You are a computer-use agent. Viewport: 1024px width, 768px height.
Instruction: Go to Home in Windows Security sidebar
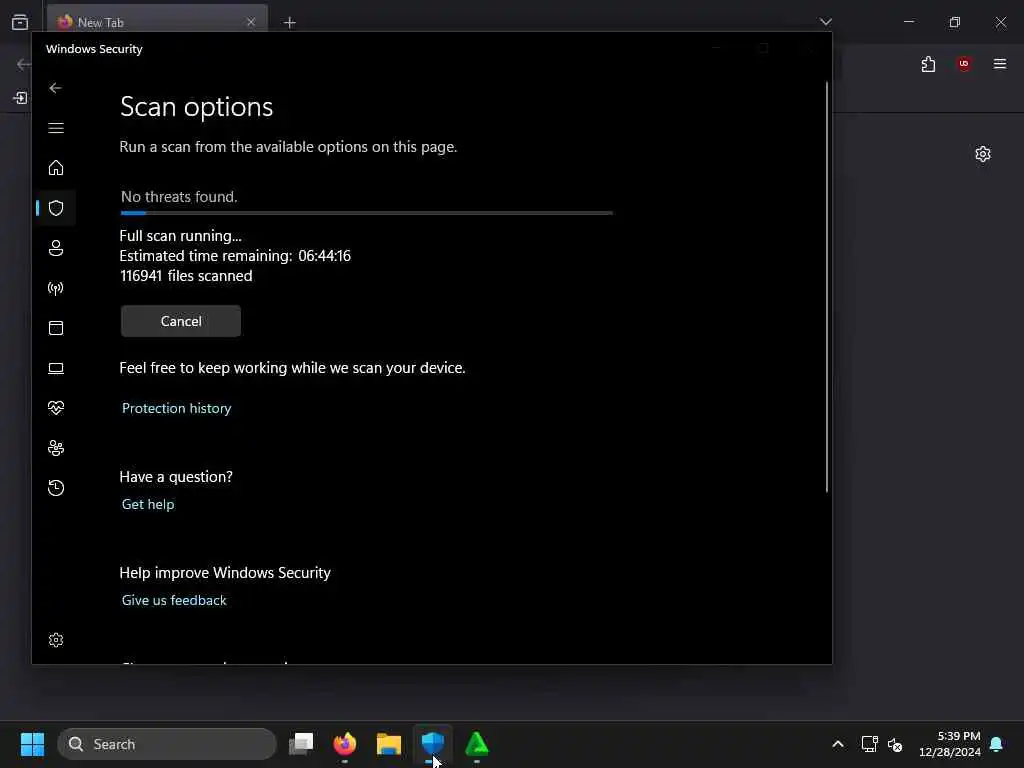pyautogui.click(x=56, y=168)
